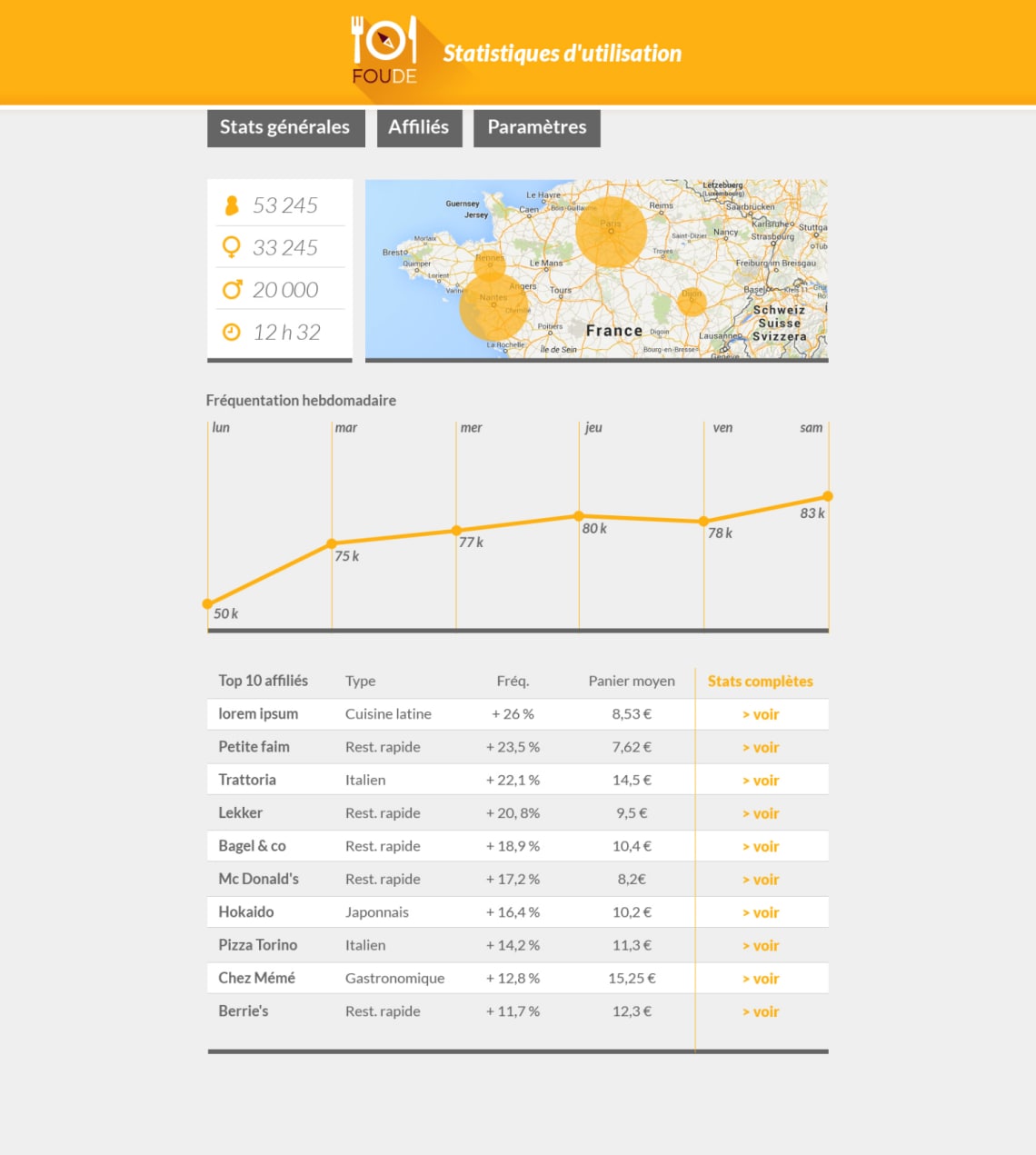The width and height of the screenshot is (1036, 1155).
Task: Click the 14,5 € average basket value
Action: point(632,781)
